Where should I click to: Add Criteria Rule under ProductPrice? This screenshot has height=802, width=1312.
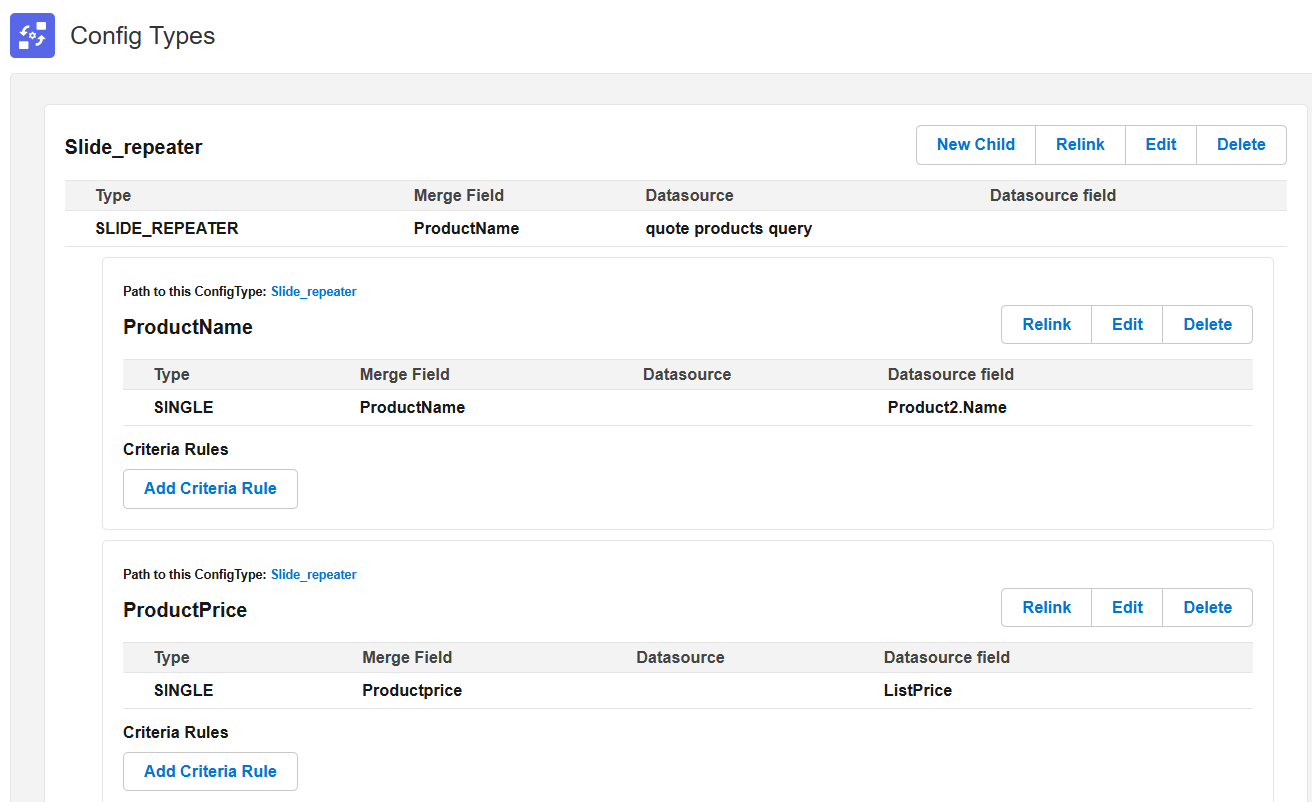coord(210,772)
